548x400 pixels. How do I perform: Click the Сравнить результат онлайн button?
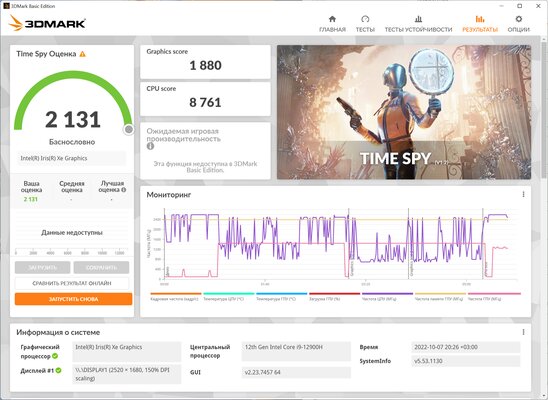coord(72,283)
